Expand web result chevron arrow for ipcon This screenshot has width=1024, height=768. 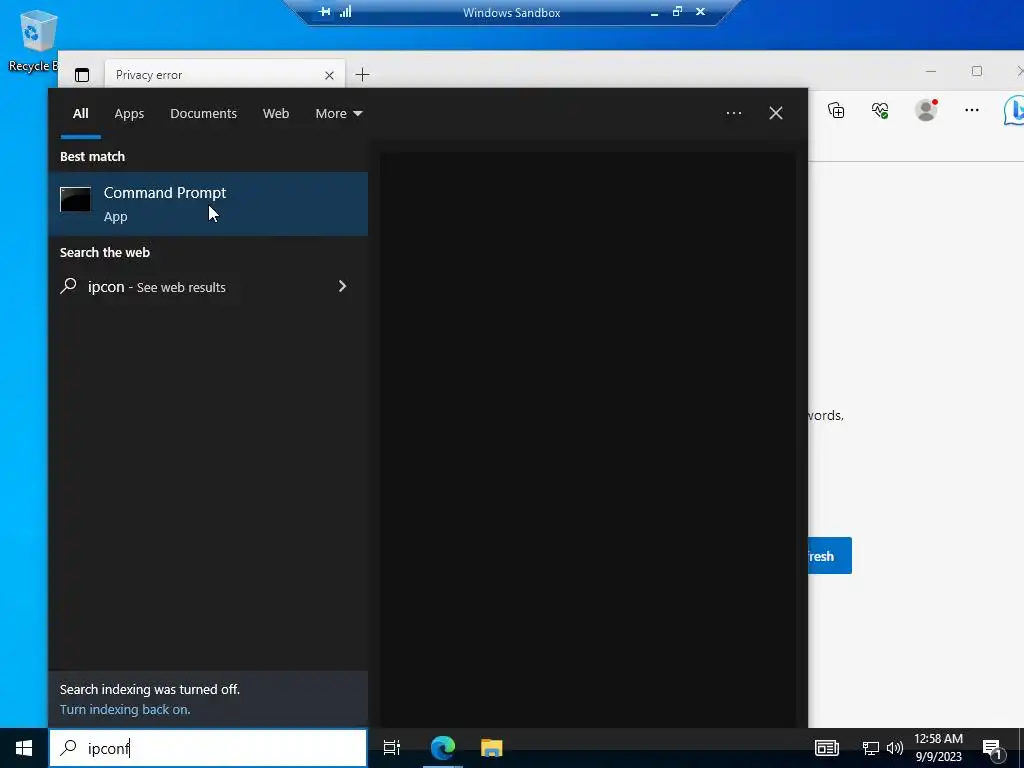pyautogui.click(x=342, y=286)
